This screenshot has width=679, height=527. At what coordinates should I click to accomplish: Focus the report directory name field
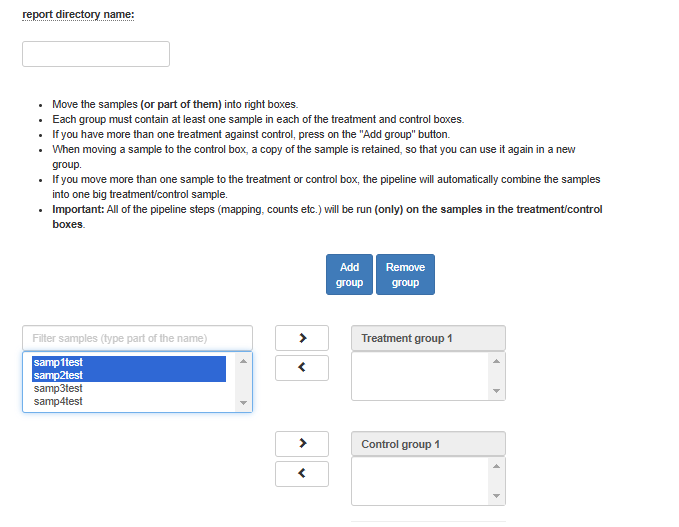coord(96,54)
